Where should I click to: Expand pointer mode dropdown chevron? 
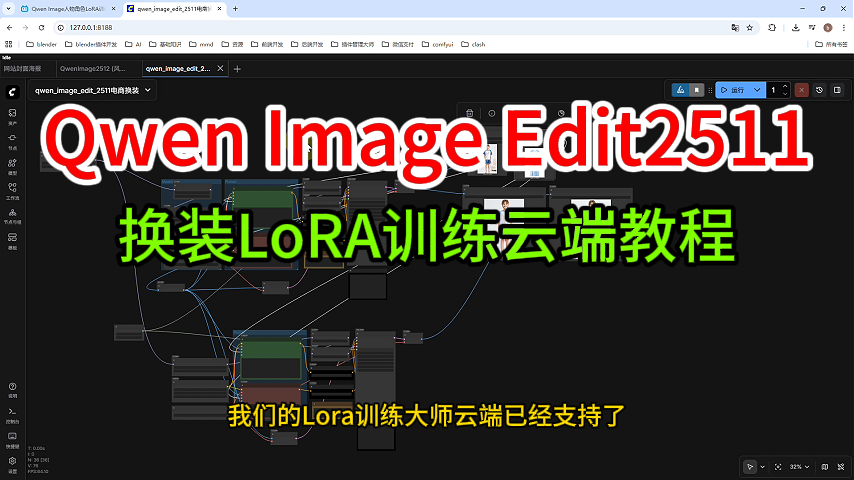click(762, 467)
